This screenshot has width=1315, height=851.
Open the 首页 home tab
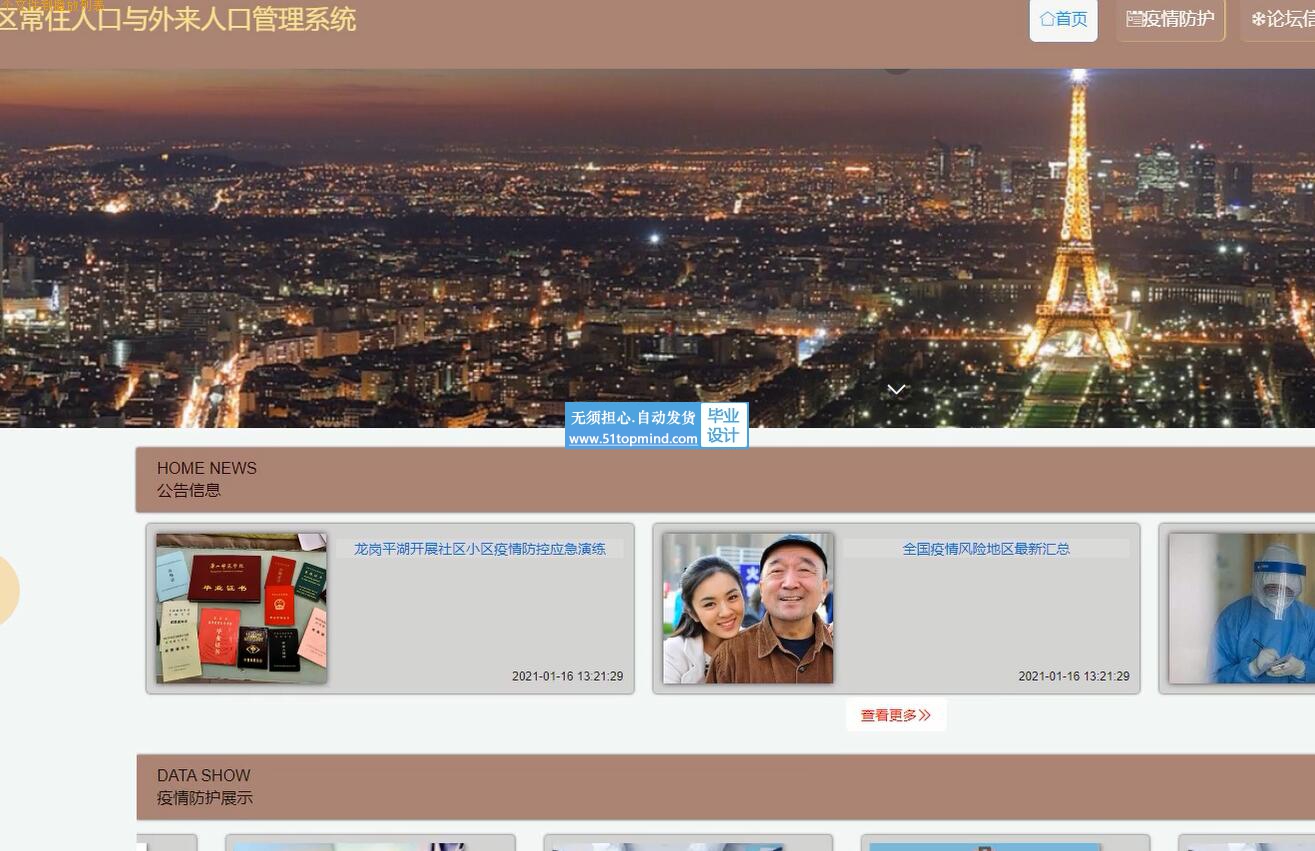tap(1063, 19)
